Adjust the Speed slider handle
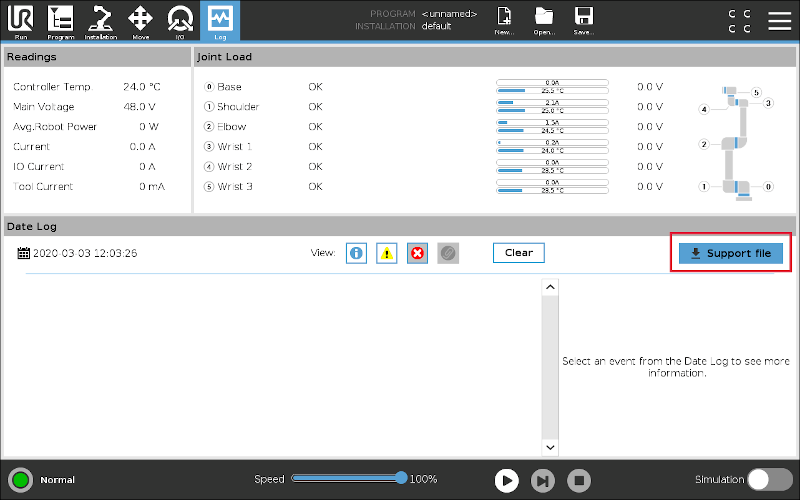Viewport: 800px width, 500px height. coord(401,478)
